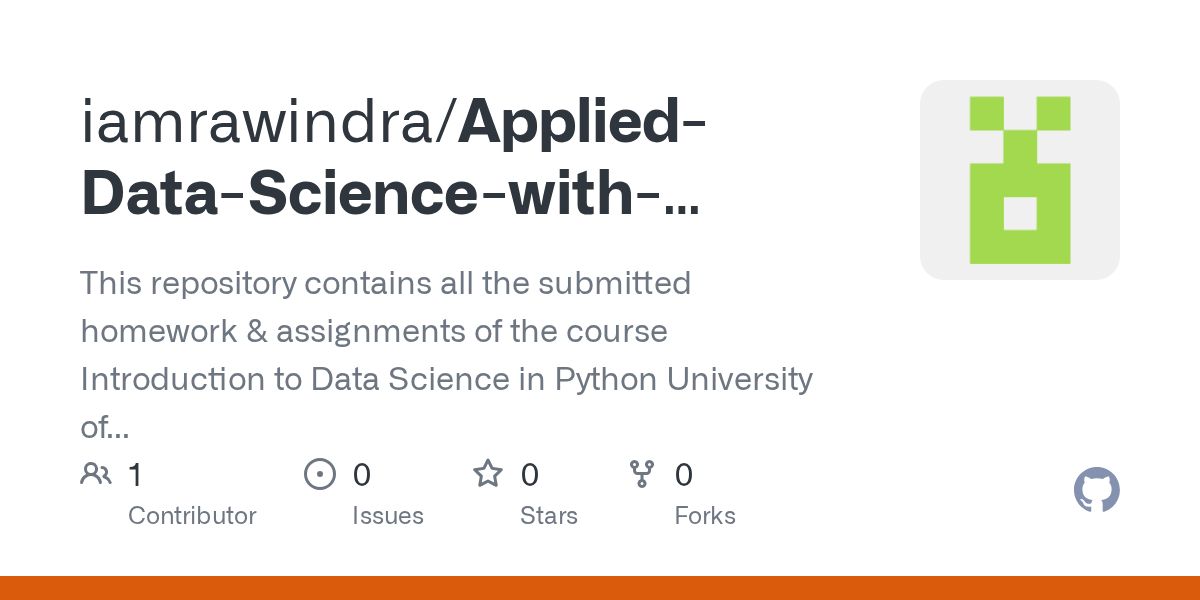The height and width of the screenshot is (600, 1200).
Task: Click the zero count above Issues
Action: point(362,475)
